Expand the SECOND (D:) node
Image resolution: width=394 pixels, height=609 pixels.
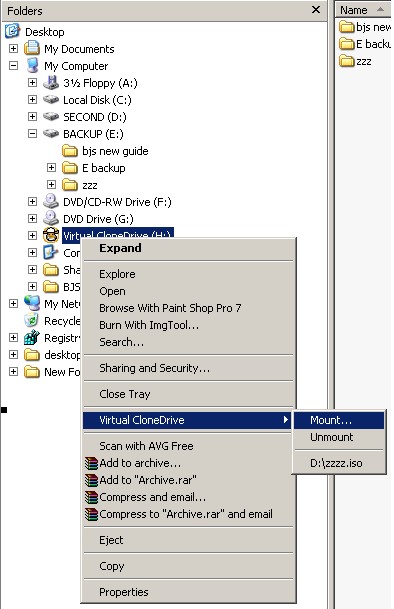click(x=33, y=117)
